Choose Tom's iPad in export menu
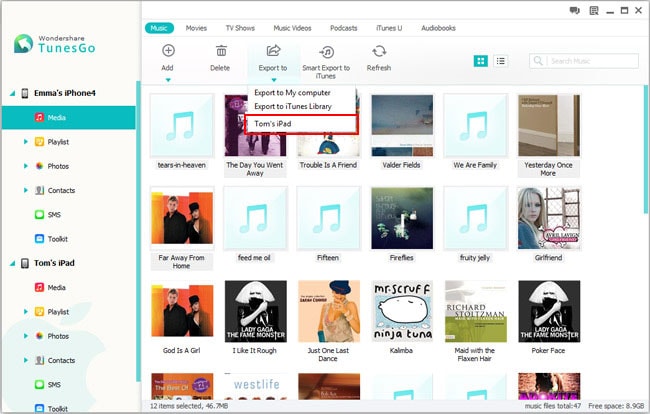Screen dimensions: 650x414 click(x=301, y=124)
